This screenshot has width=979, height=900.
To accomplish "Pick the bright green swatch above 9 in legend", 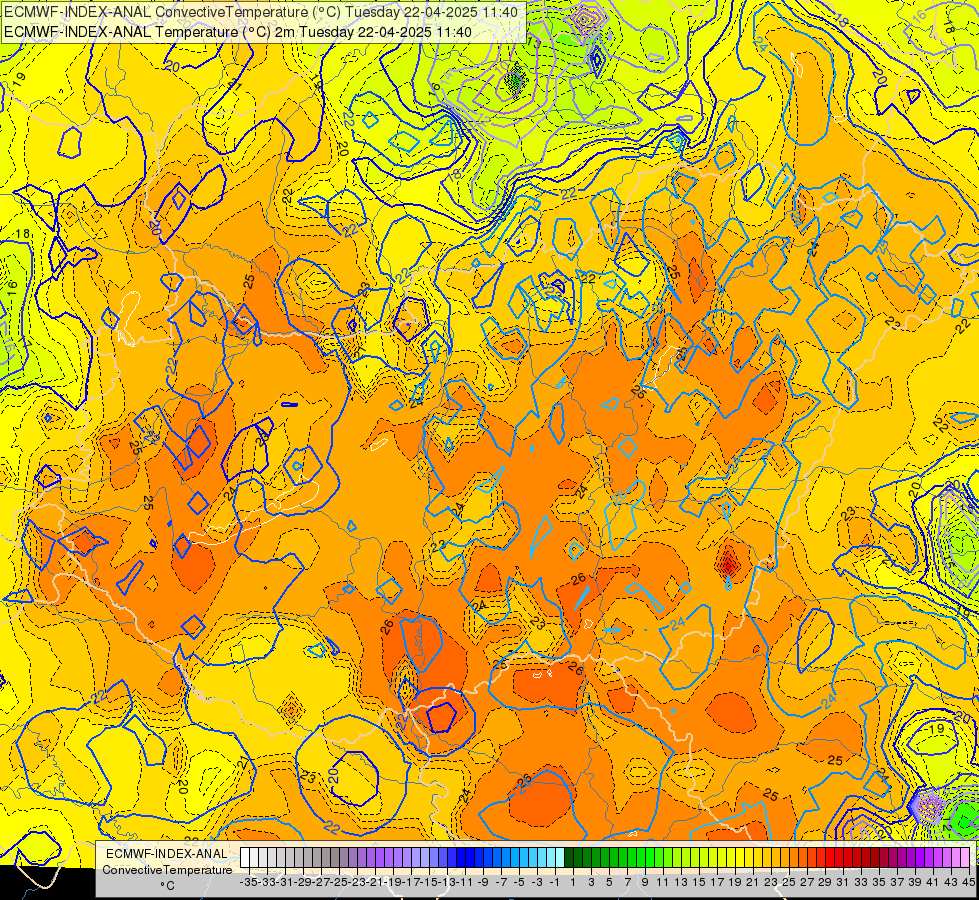I will pos(641,857).
